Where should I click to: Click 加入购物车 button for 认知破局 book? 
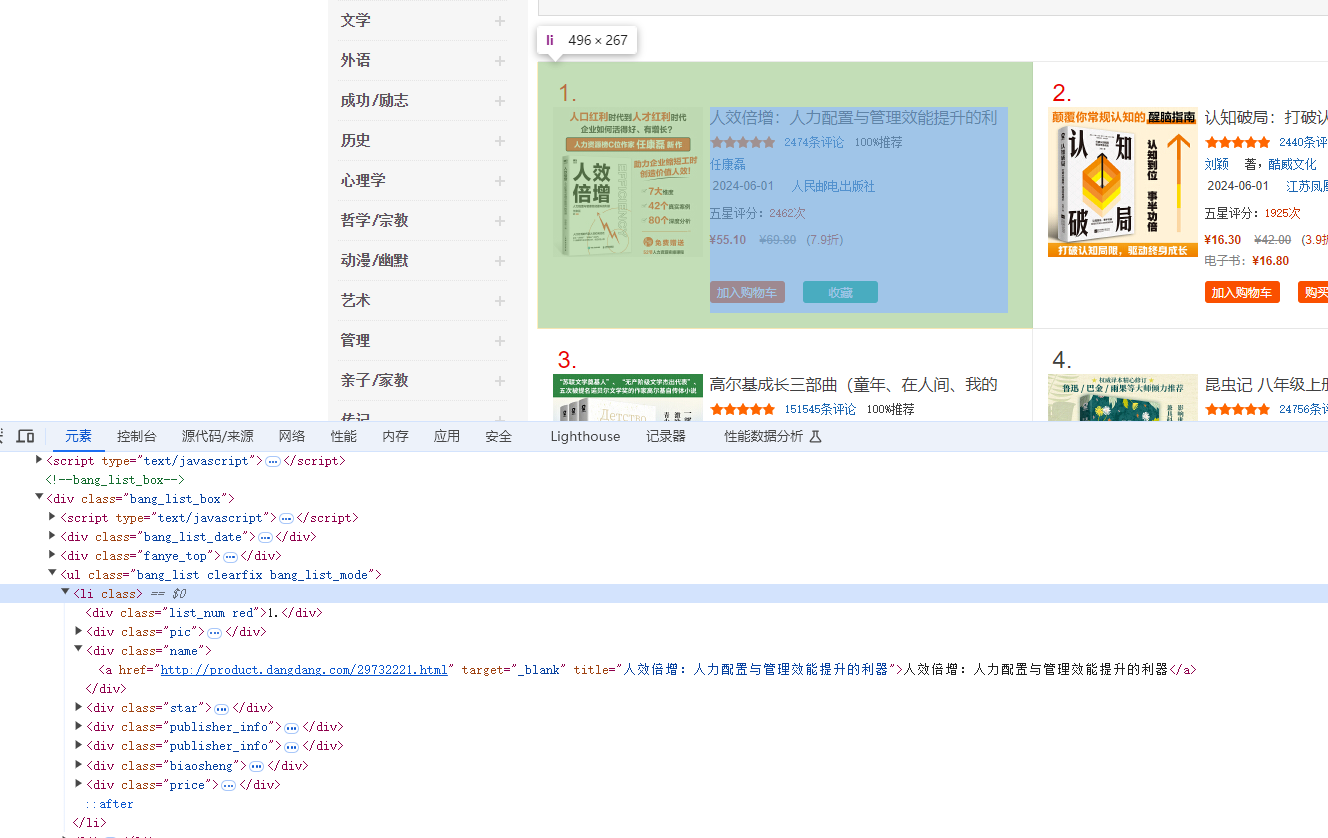tap(1242, 292)
